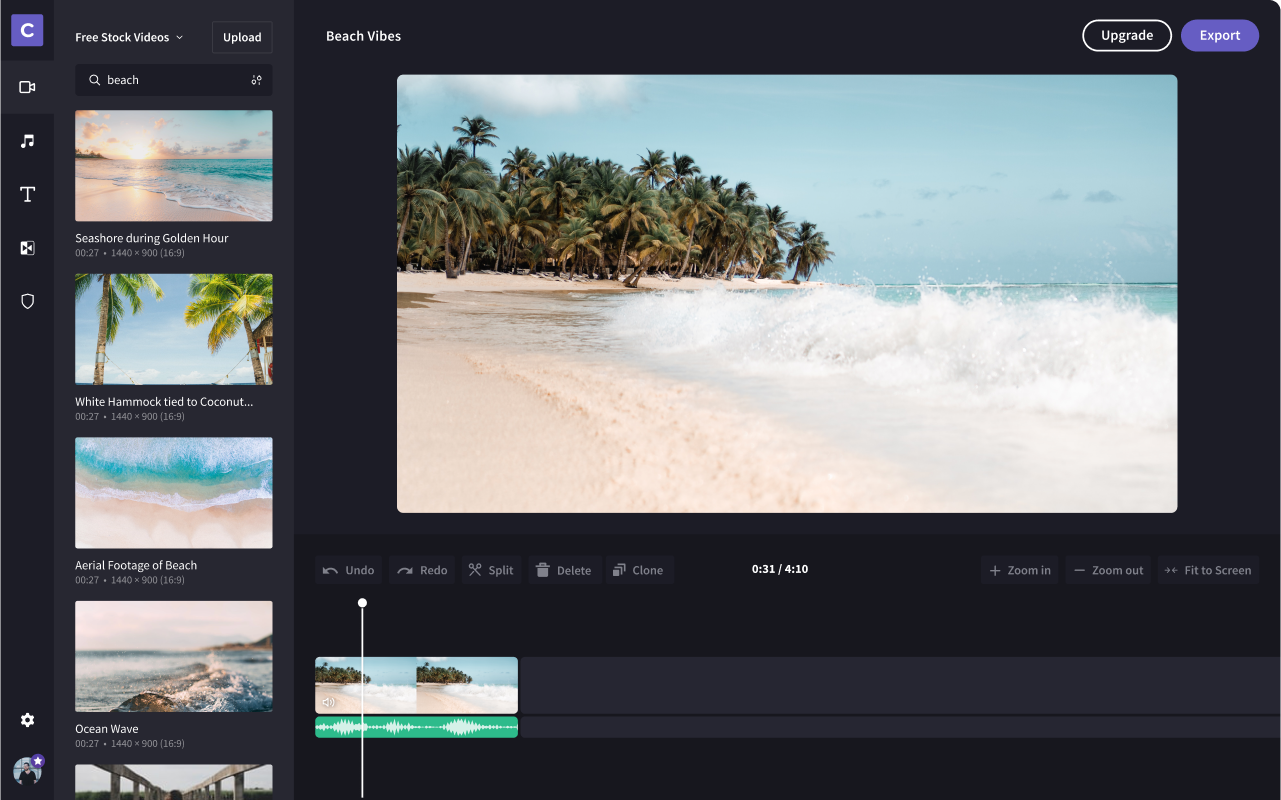Screen dimensions: 1281x800
Task: Delete the selected clip
Action: [564, 570]
